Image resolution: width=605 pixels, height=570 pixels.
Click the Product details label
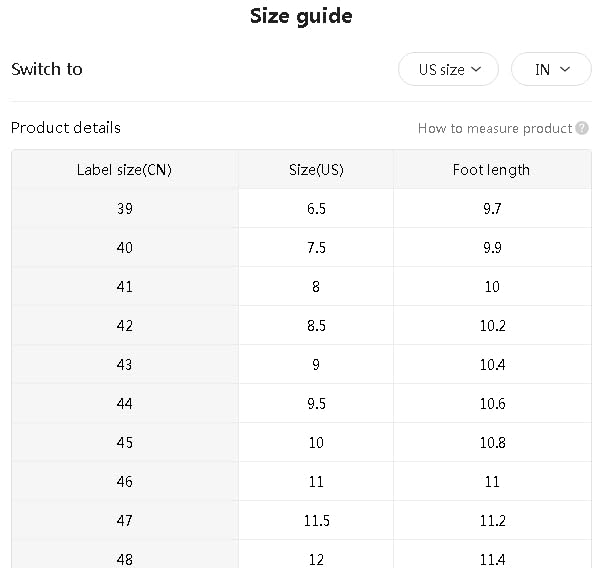(x=65, y=127)
